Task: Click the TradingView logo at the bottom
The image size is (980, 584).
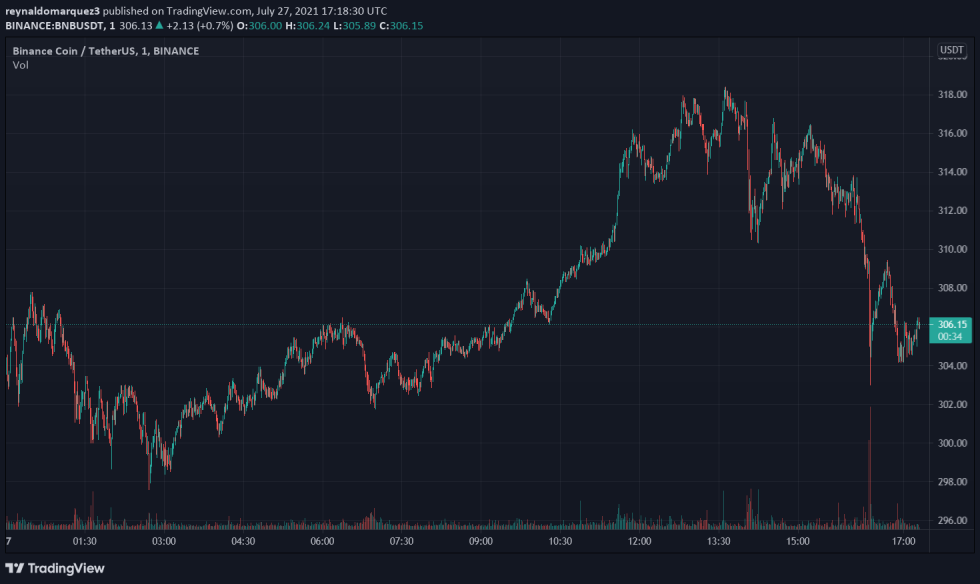Action: tap(55, 568)
